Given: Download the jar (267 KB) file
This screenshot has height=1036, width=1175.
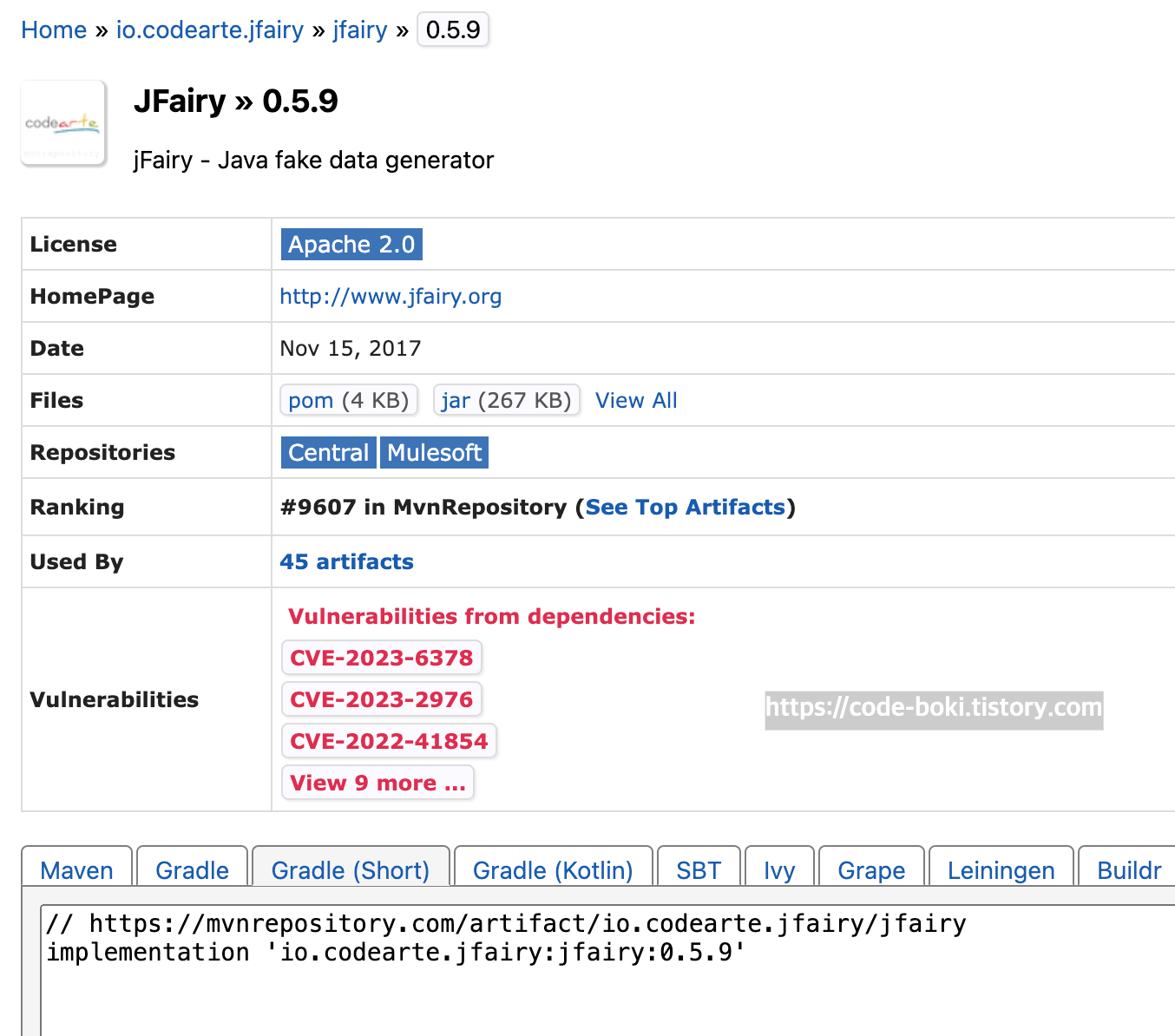Looking at the screenshot, I should coord(507,400).
